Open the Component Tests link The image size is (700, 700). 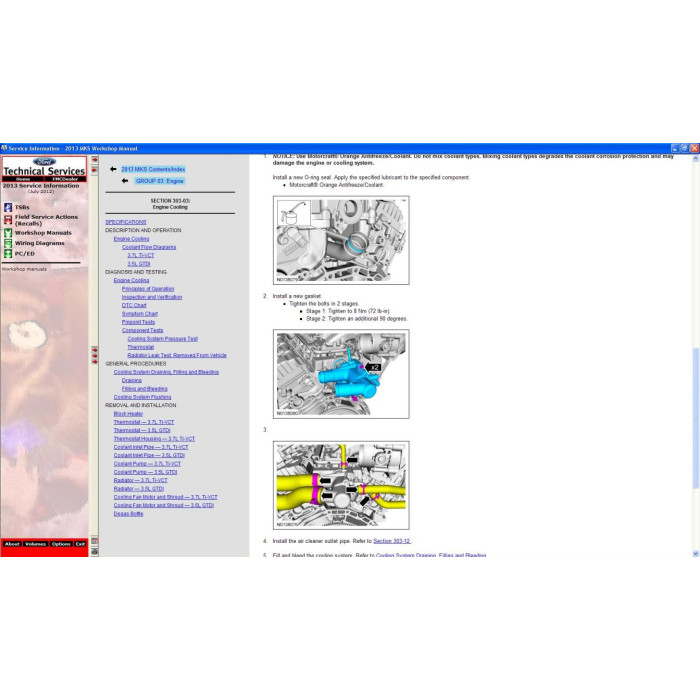(142, 330)
